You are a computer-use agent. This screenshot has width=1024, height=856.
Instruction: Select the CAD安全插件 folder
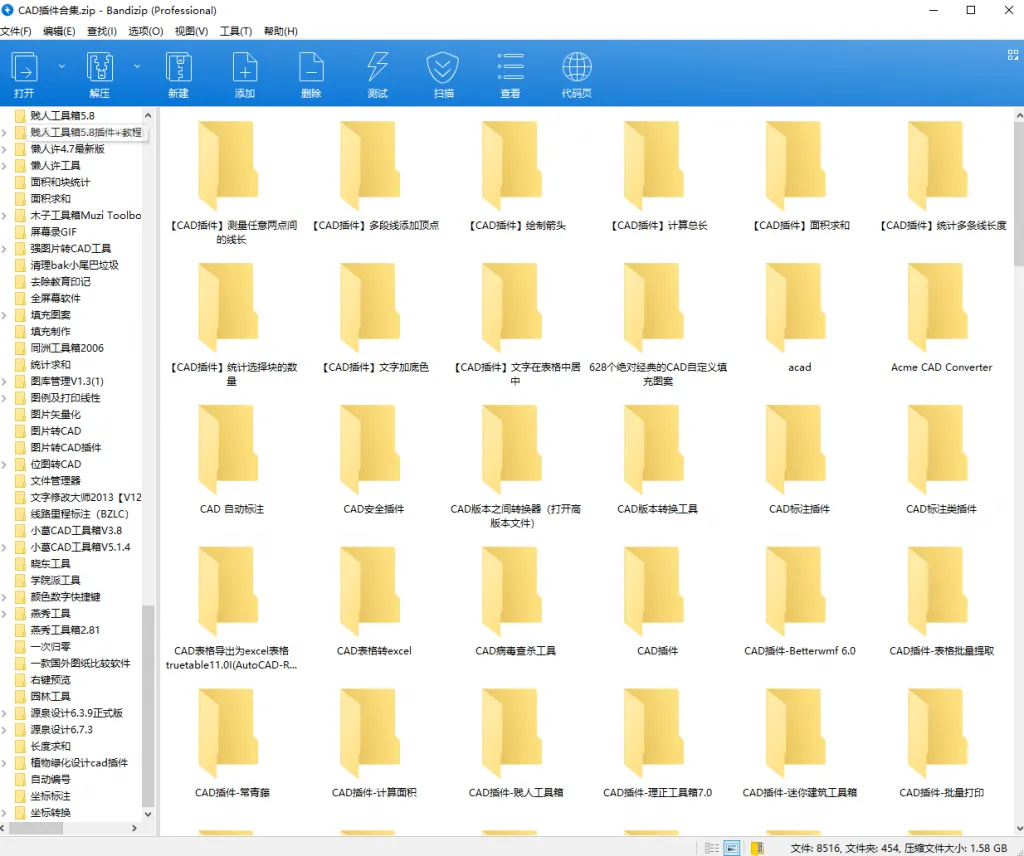click(373, 460)
